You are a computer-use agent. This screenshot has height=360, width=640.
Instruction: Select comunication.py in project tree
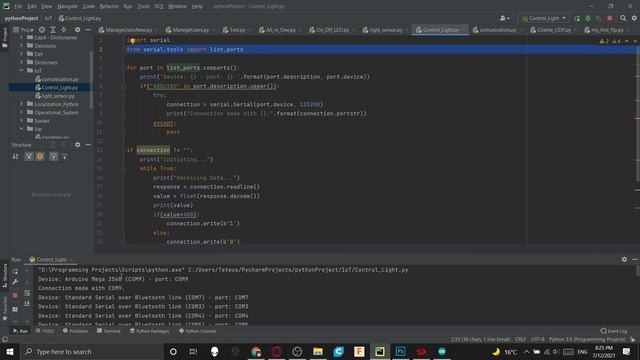60,79
